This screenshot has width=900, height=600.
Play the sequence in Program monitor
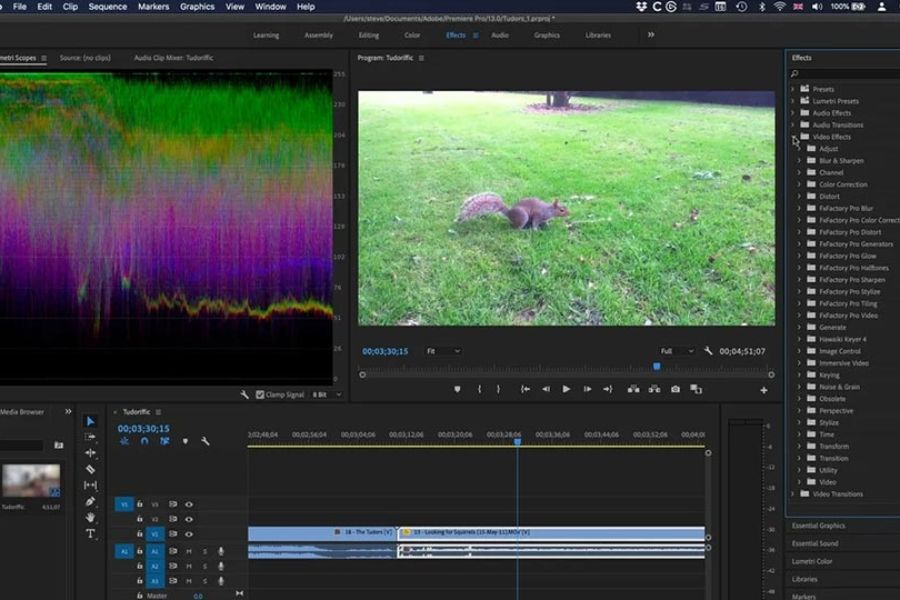566,389
